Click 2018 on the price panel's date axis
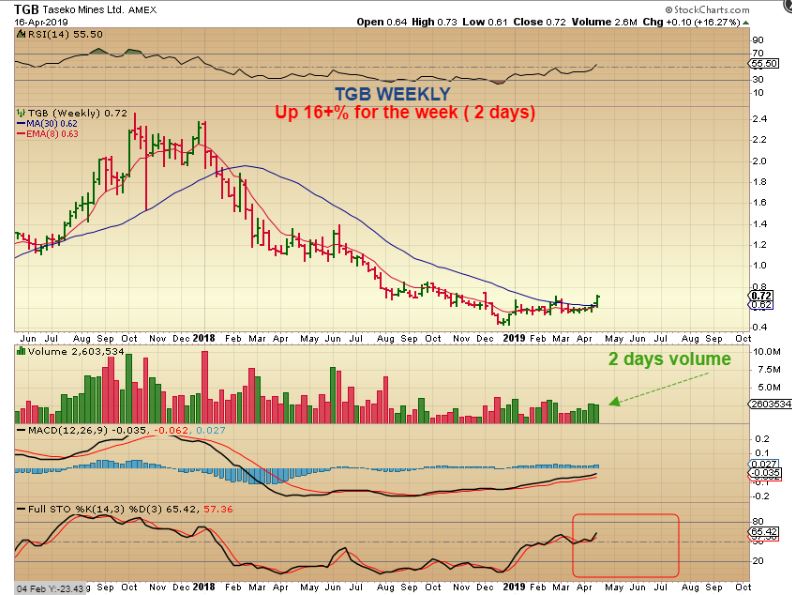The height and width of the screenshot is (595, 792). tap(204, 338)
